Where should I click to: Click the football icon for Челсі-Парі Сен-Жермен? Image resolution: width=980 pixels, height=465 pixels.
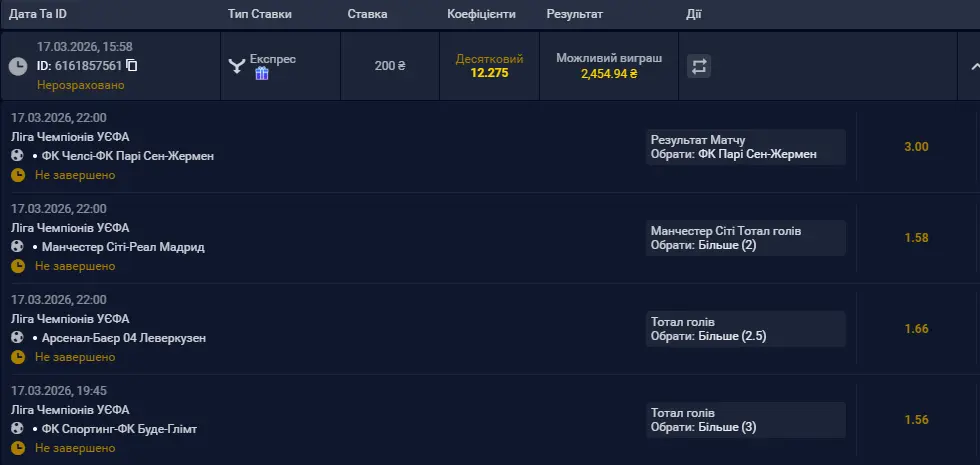pyautogui.click(x=17, y=156)
